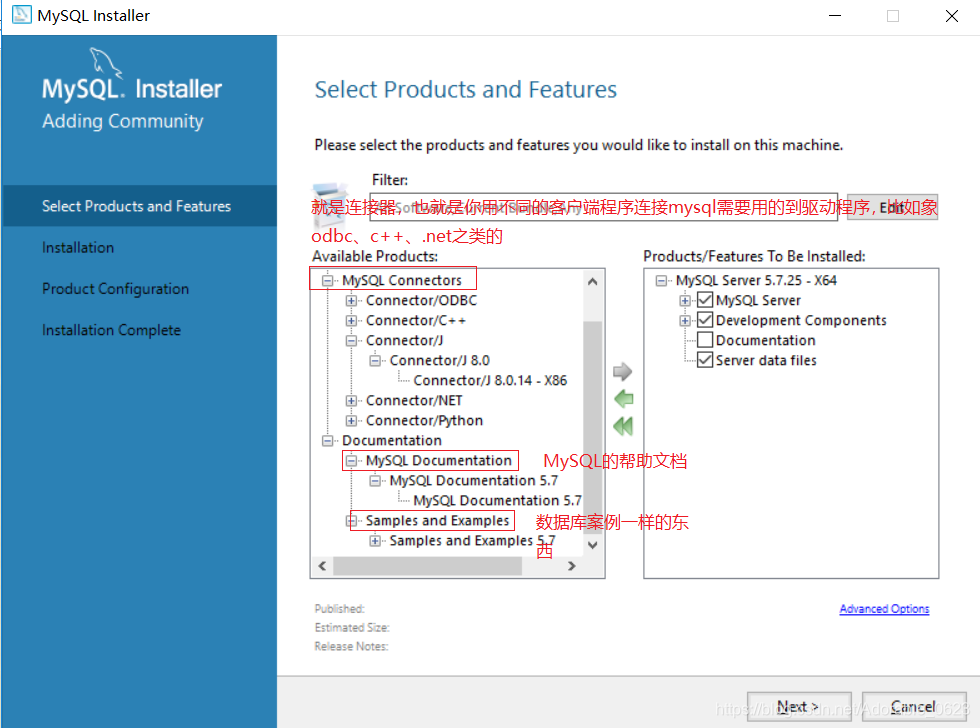980x728 pixels.
Task: Go to Installation Complete step
Action: tap(111, 330)
